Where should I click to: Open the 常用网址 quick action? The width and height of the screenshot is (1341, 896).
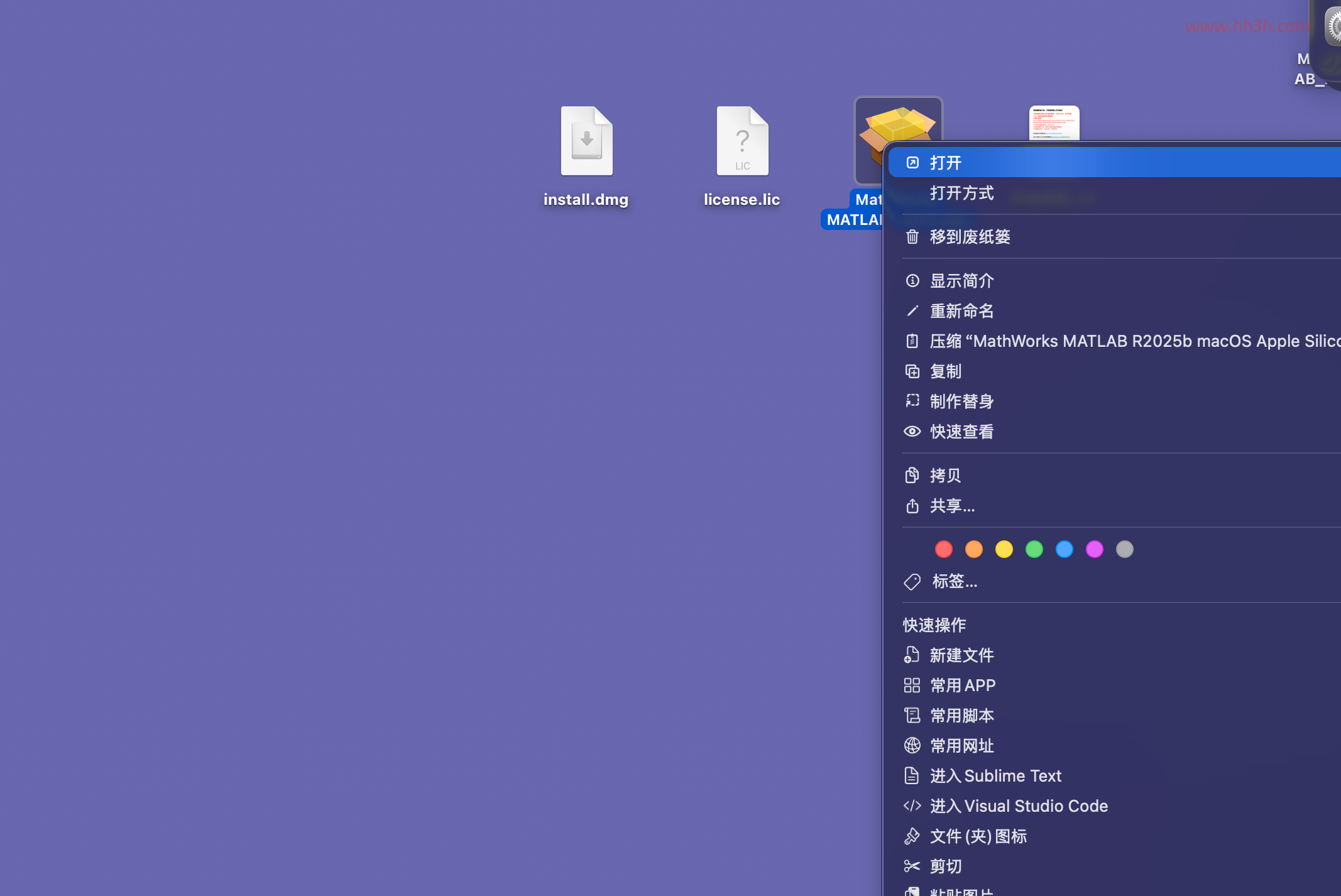(1115, 746)
